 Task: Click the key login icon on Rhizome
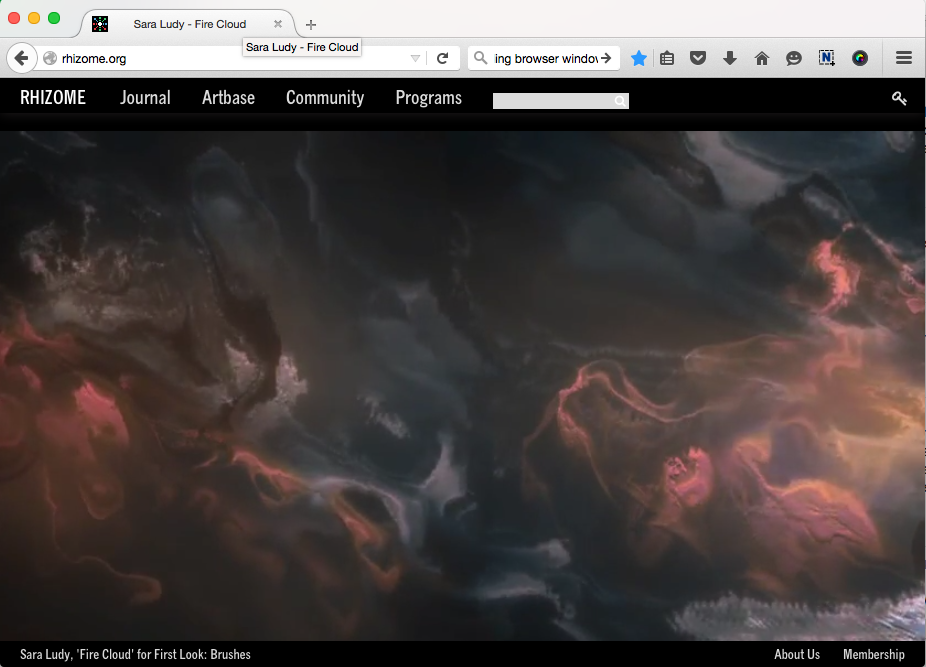click(899, 98)
